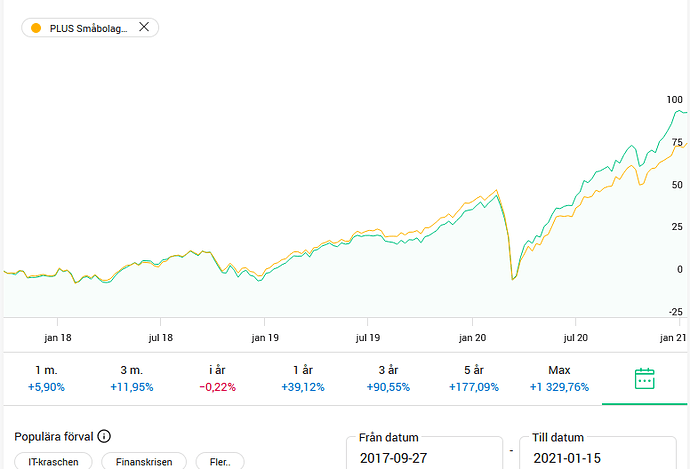The image size is (690, 469).
Task: Click the PLUS Småbolag chip label
Action: tap(88, 28)
